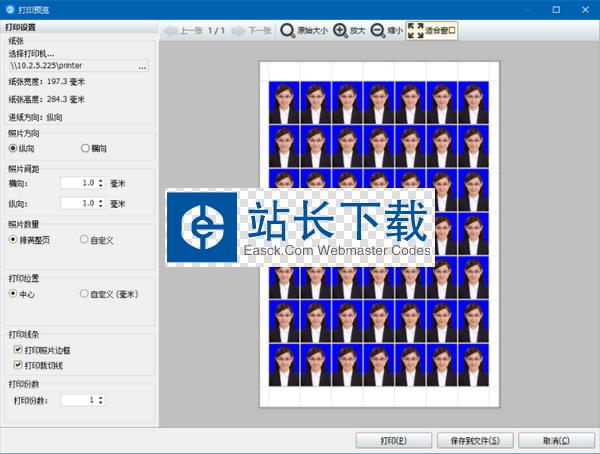Click the 打印(P) print button
The width and height of the screenshot is (600, 454).
[x=392, y=440]
